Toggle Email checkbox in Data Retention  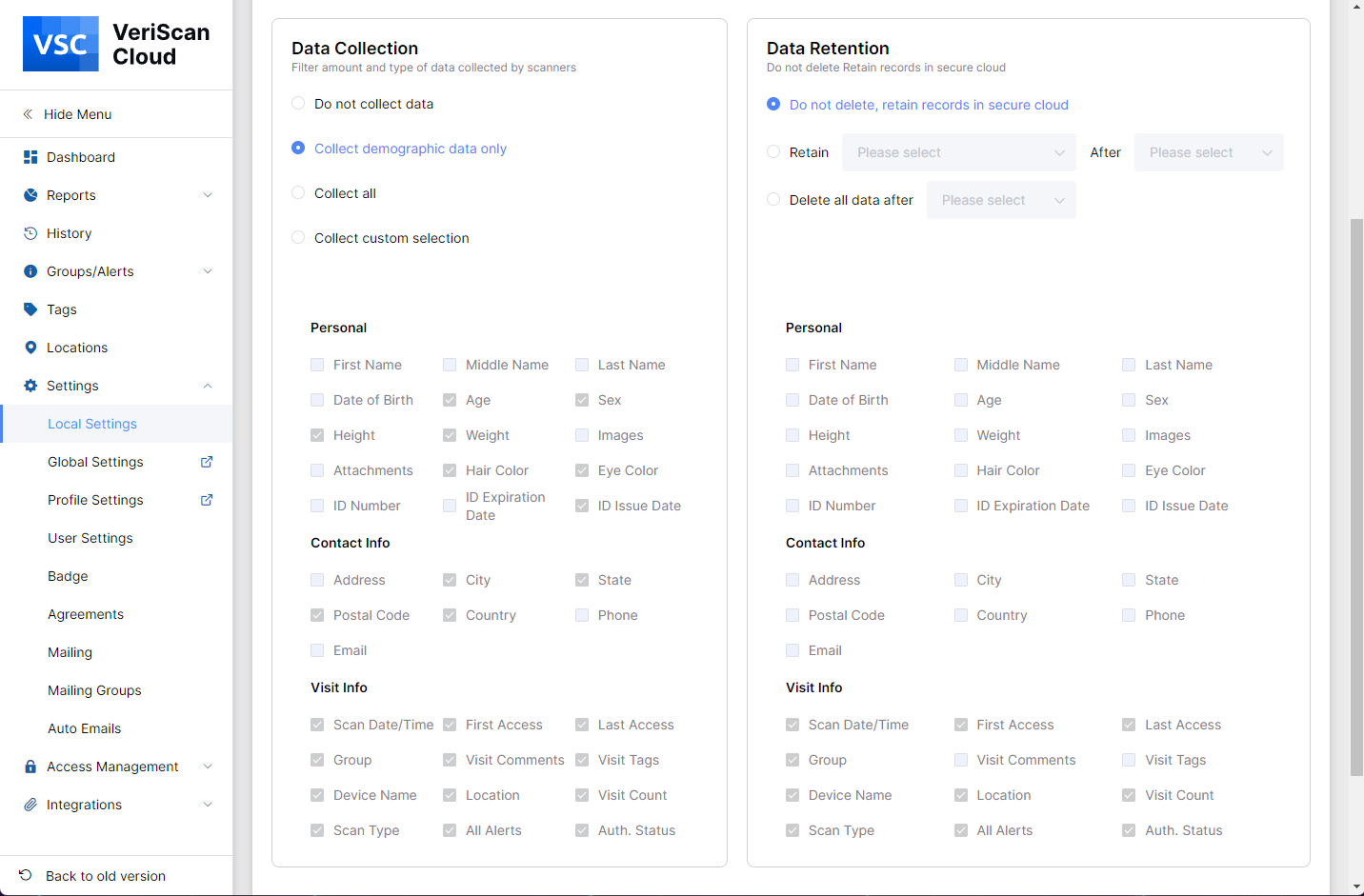(792, 650)
